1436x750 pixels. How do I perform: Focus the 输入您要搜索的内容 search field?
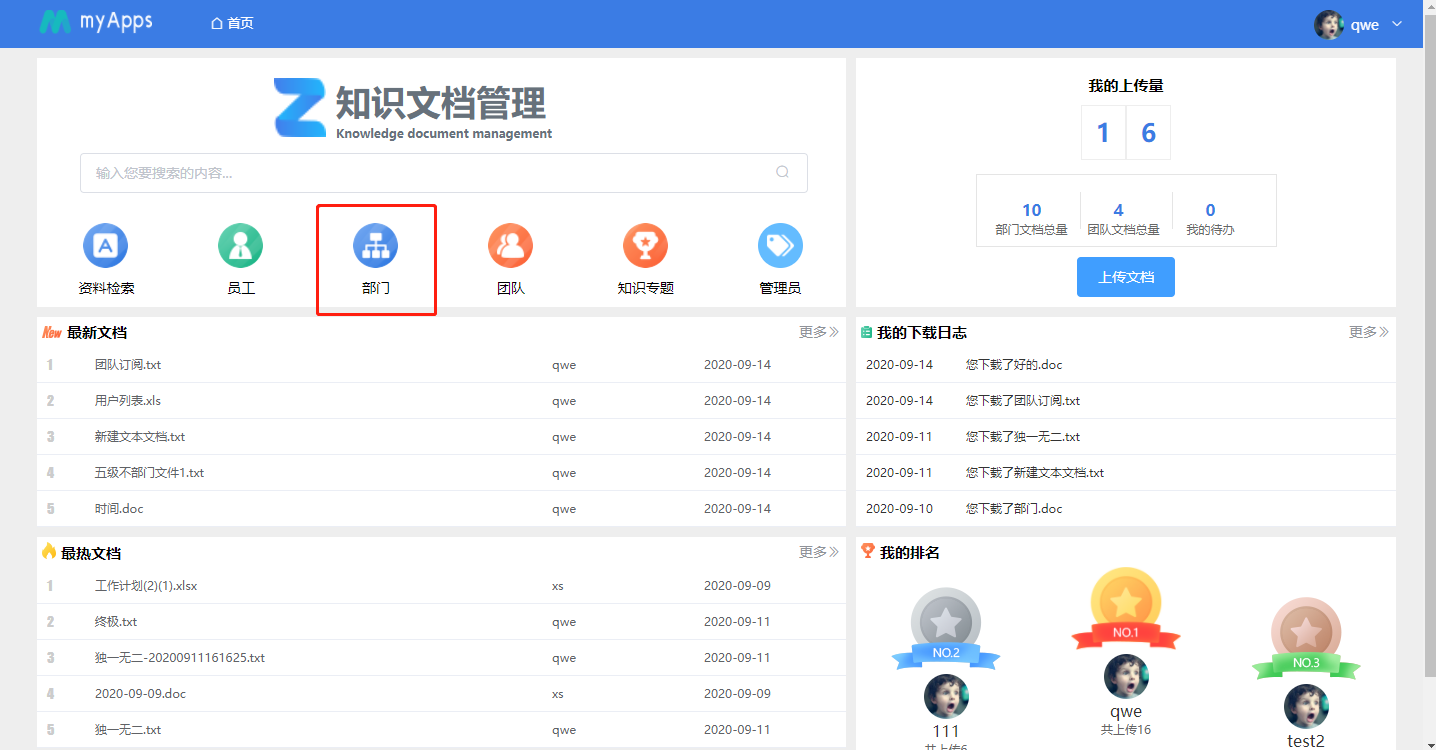tap(430, 173)
